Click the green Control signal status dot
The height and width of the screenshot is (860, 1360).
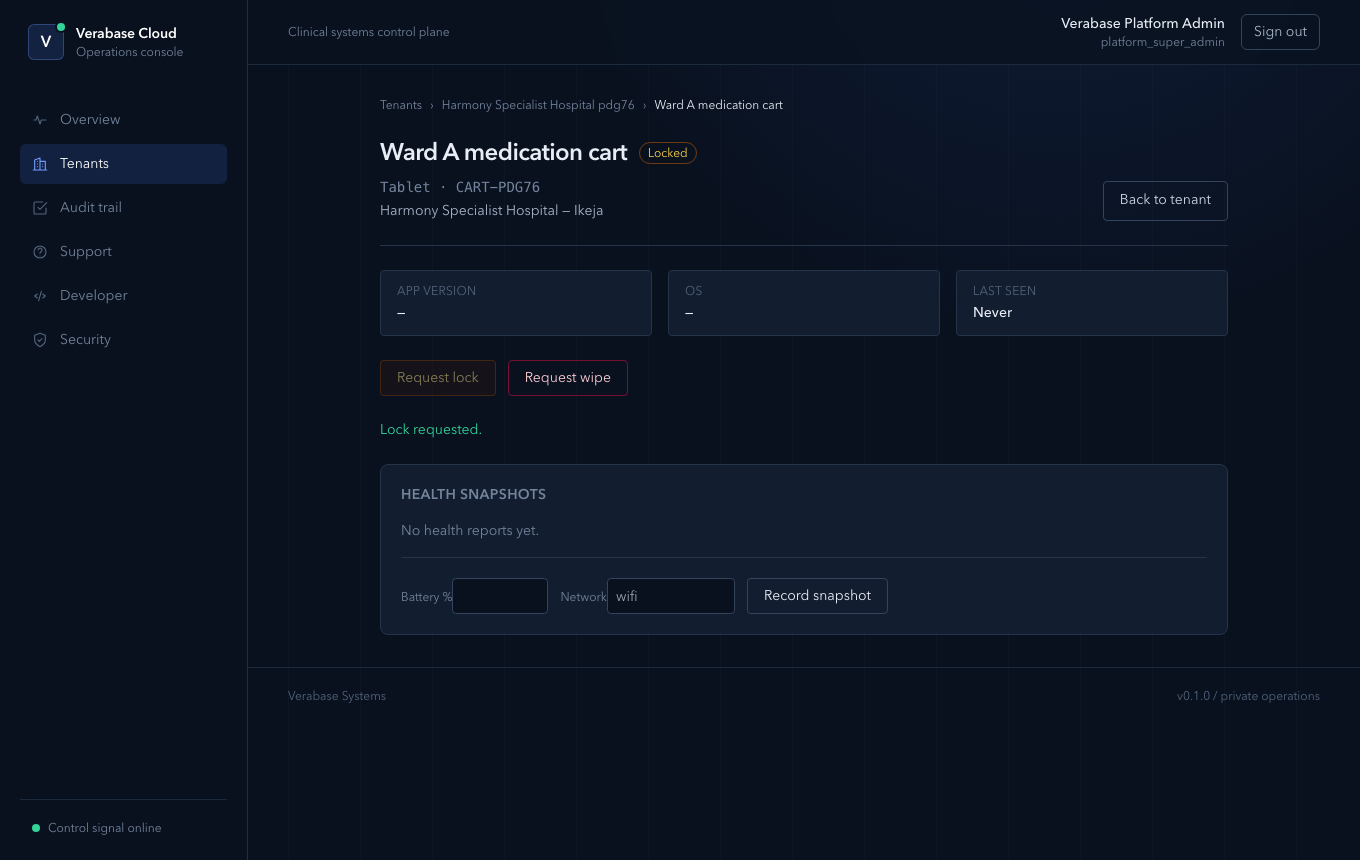[36, 828]
